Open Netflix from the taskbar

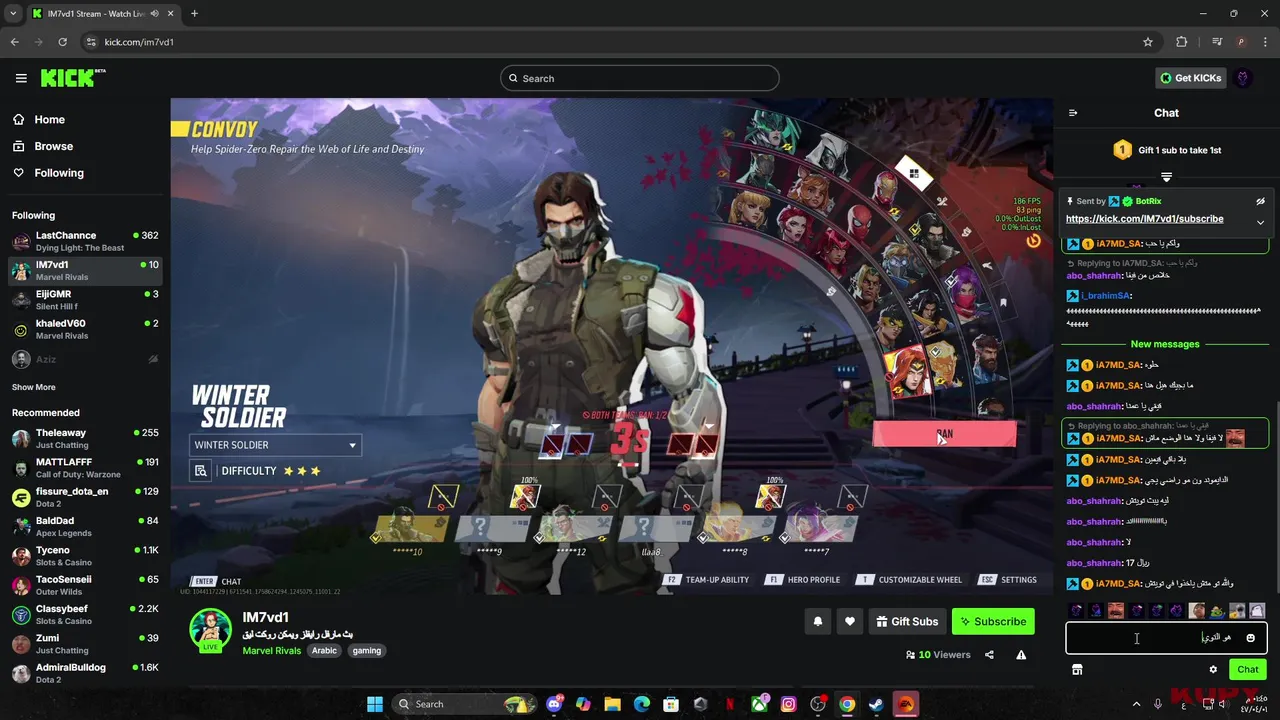click(x=730, y=704)
